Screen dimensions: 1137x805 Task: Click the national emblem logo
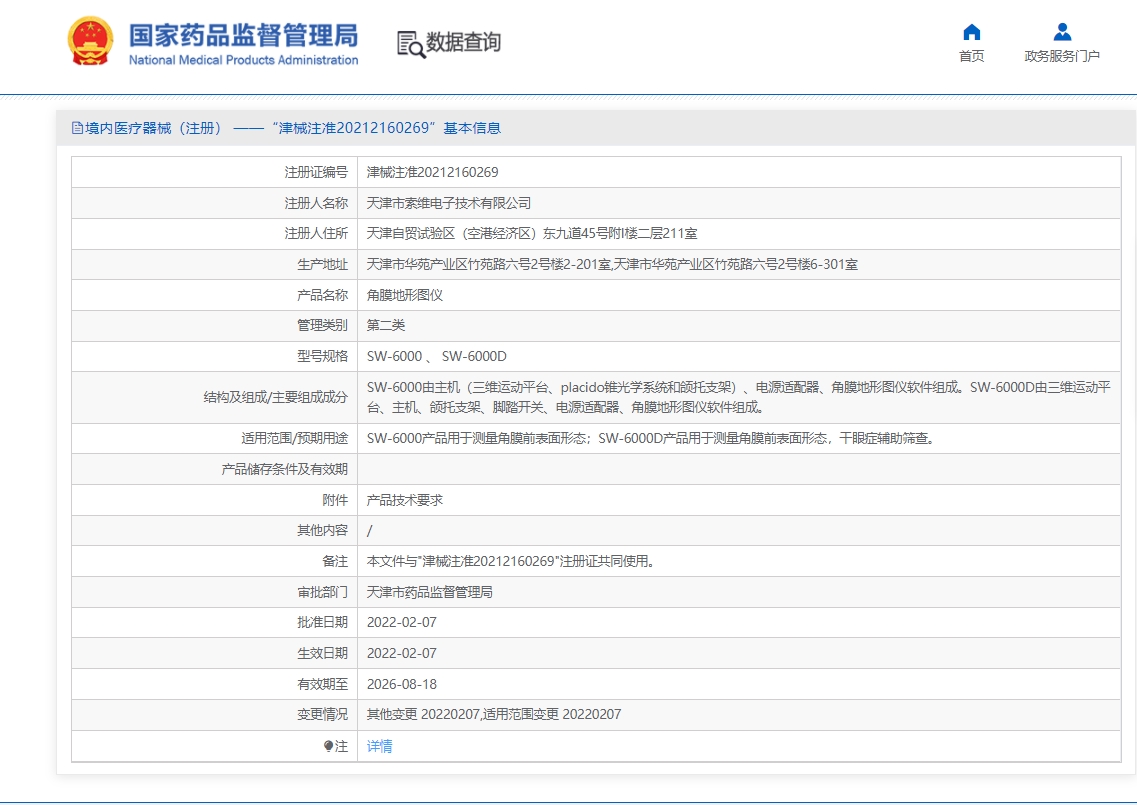91,41
